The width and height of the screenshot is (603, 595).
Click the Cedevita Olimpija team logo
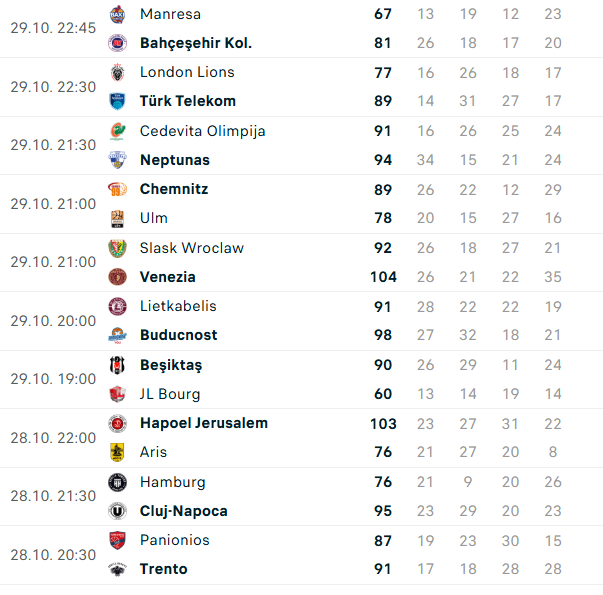[117, 131]
